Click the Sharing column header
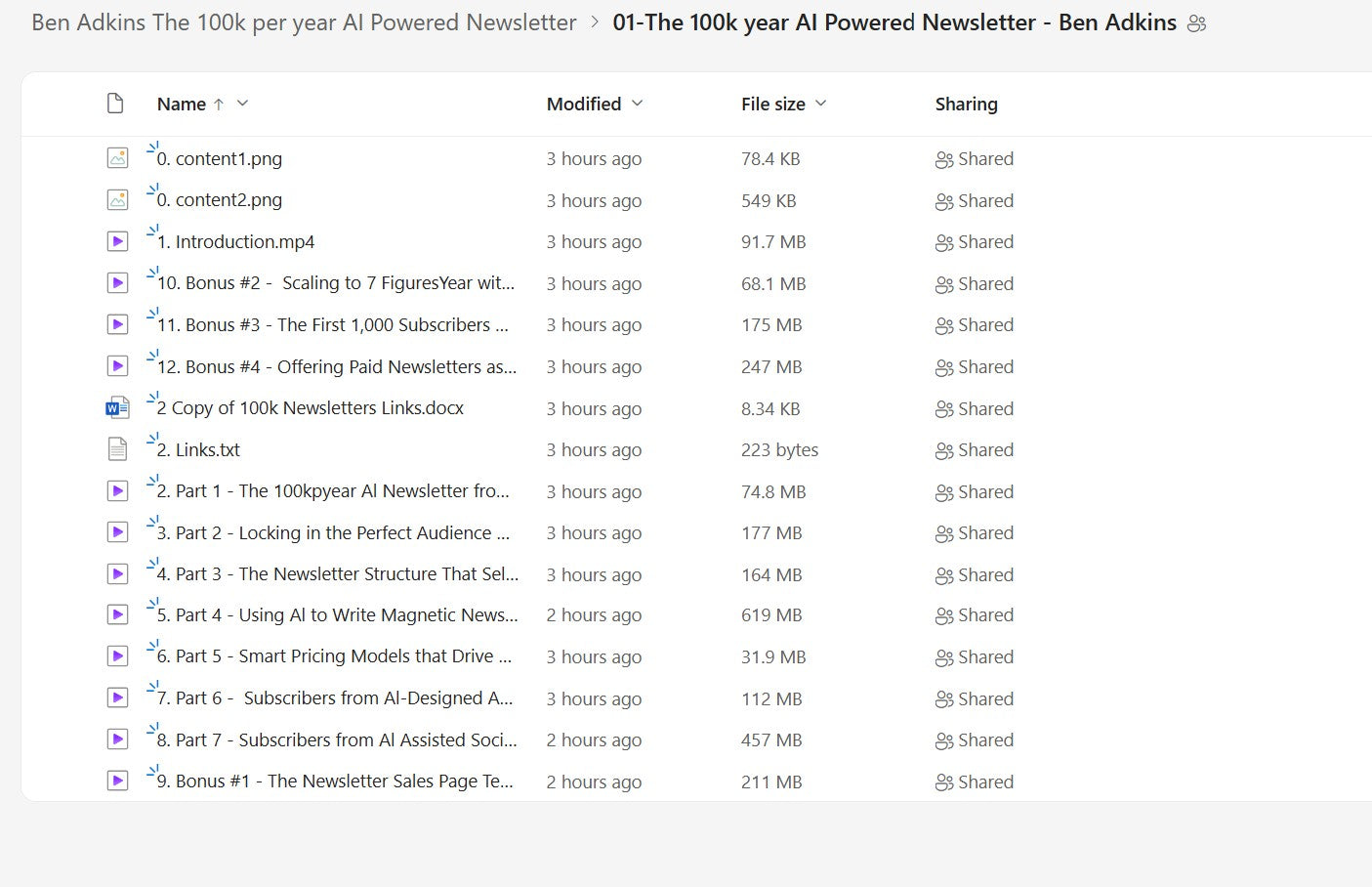The width and height of the screenshot is (1372, 887). point(966,104)
